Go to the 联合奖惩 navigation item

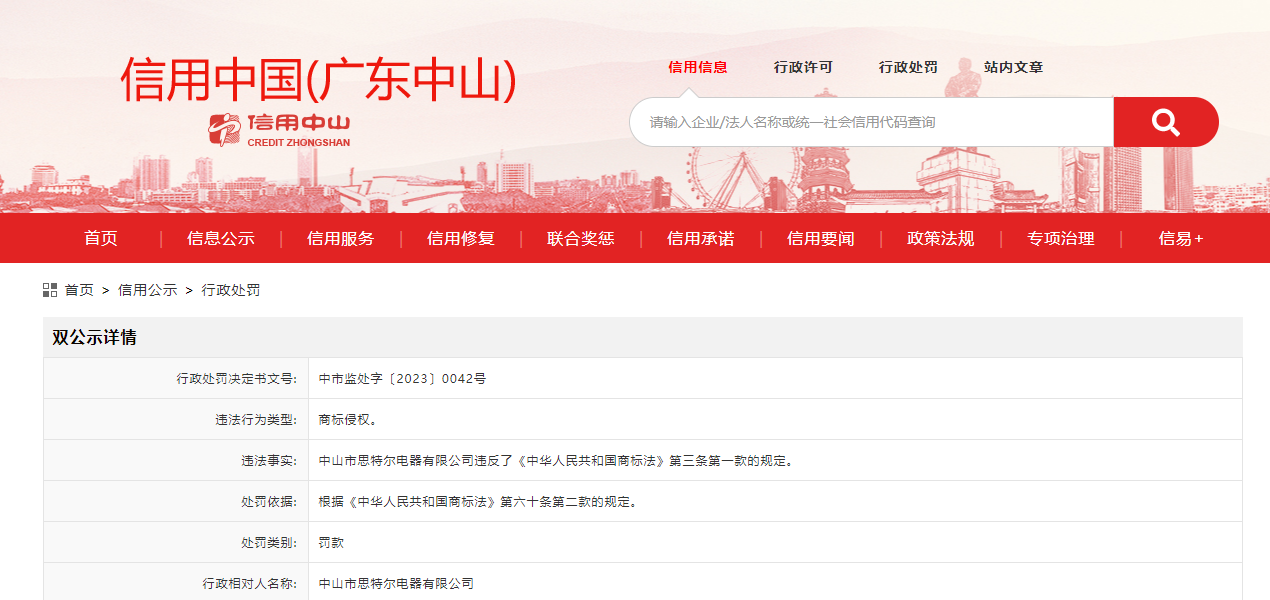pos(581,238)
